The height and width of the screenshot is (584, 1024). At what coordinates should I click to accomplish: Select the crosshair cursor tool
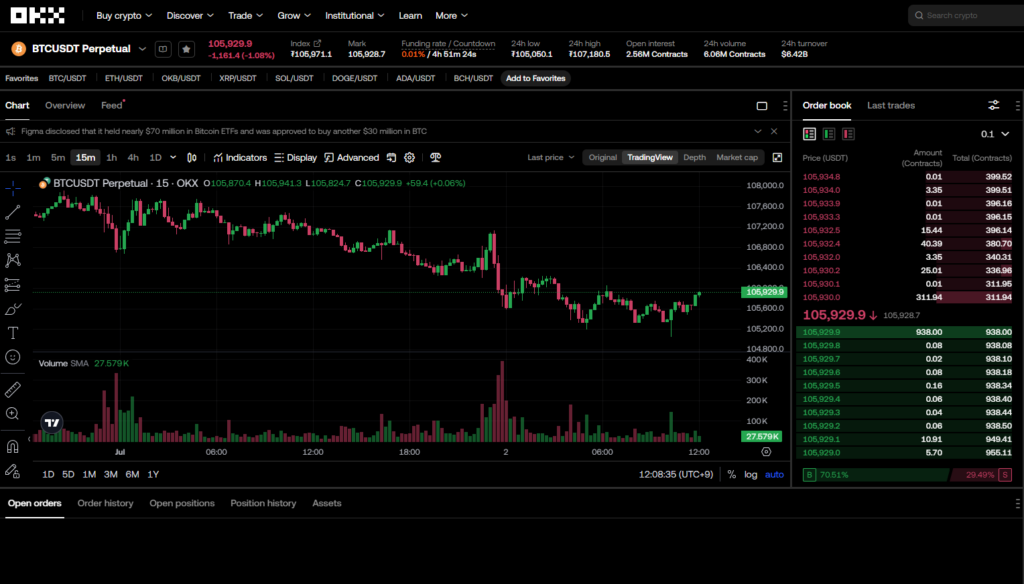(x=12, y=189)
